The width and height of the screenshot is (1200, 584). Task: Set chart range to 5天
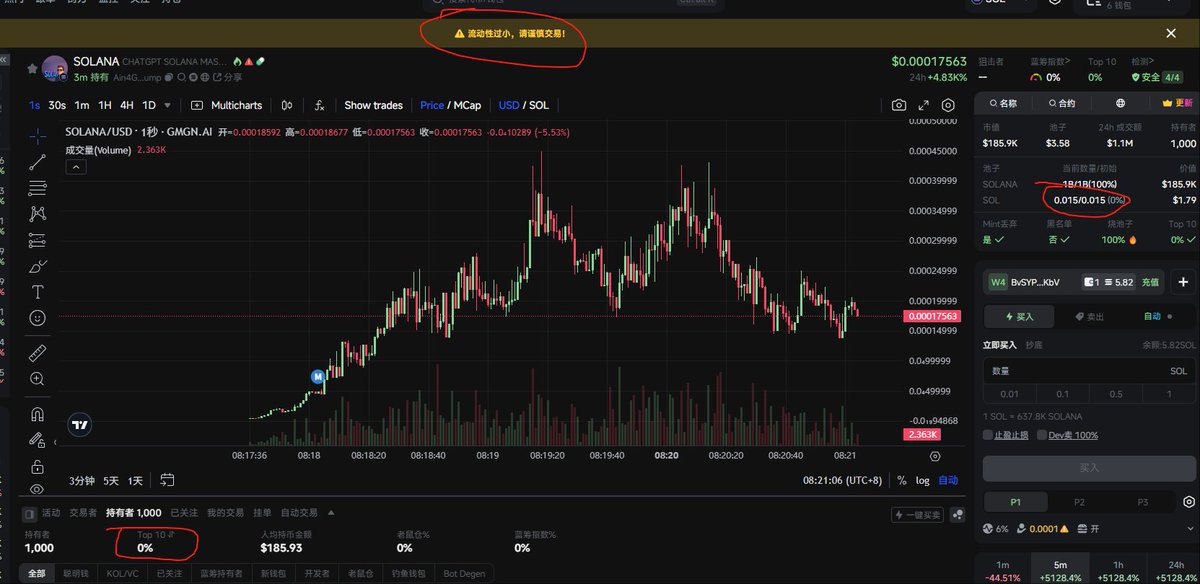(x=111, y=480)
